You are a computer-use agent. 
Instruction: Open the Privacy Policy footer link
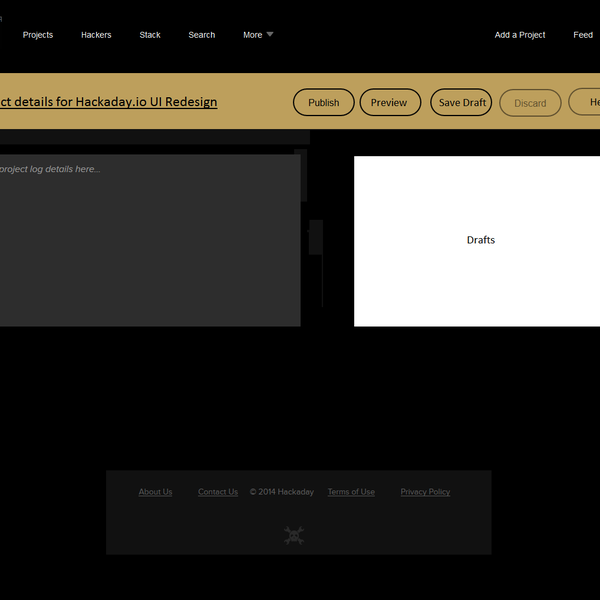425,492
